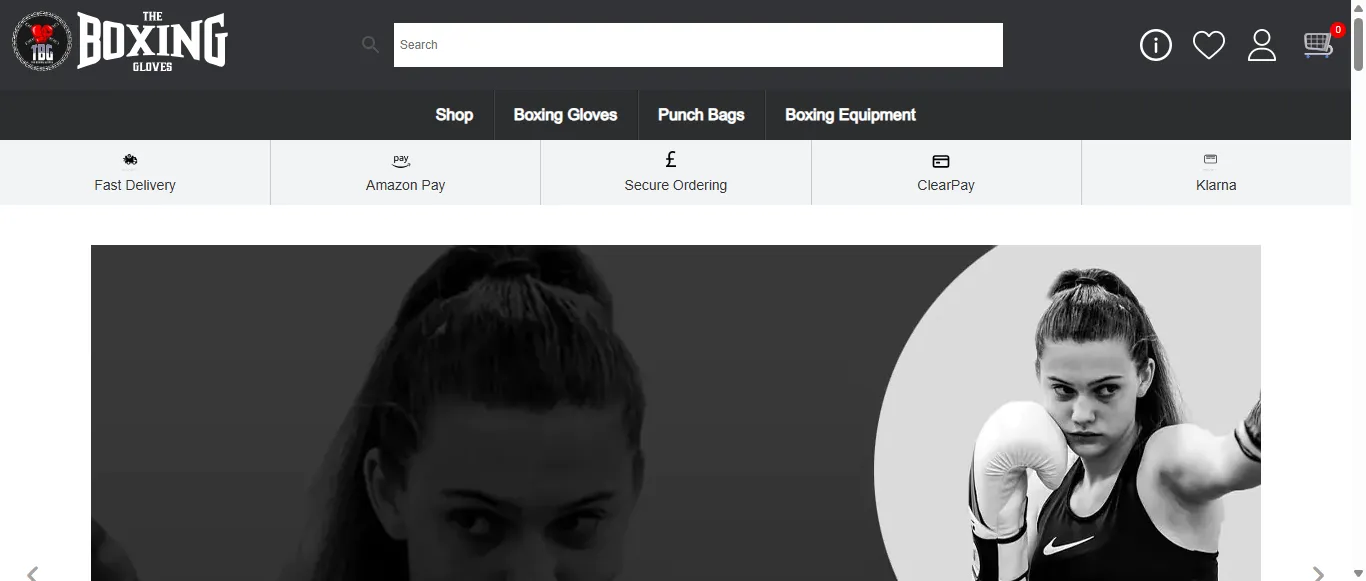Select Boxing Equipment in the navigation
This screenshot has width=1366, height=581.
coord(850,114)
